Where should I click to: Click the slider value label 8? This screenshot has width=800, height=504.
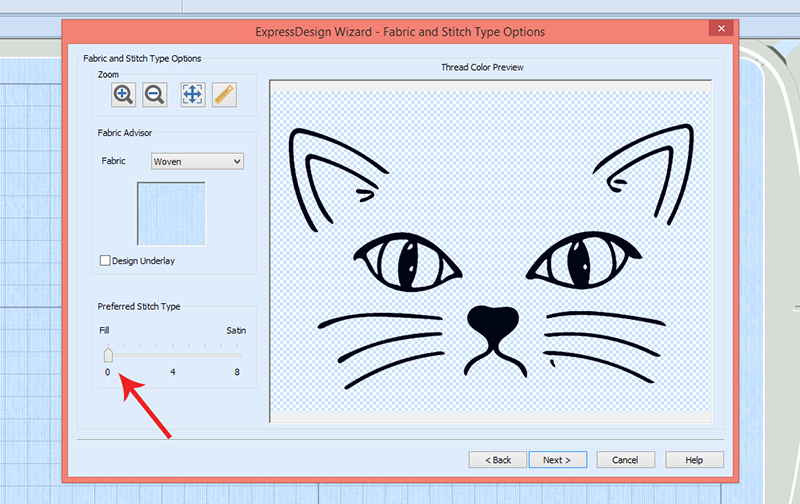[237, 372]
